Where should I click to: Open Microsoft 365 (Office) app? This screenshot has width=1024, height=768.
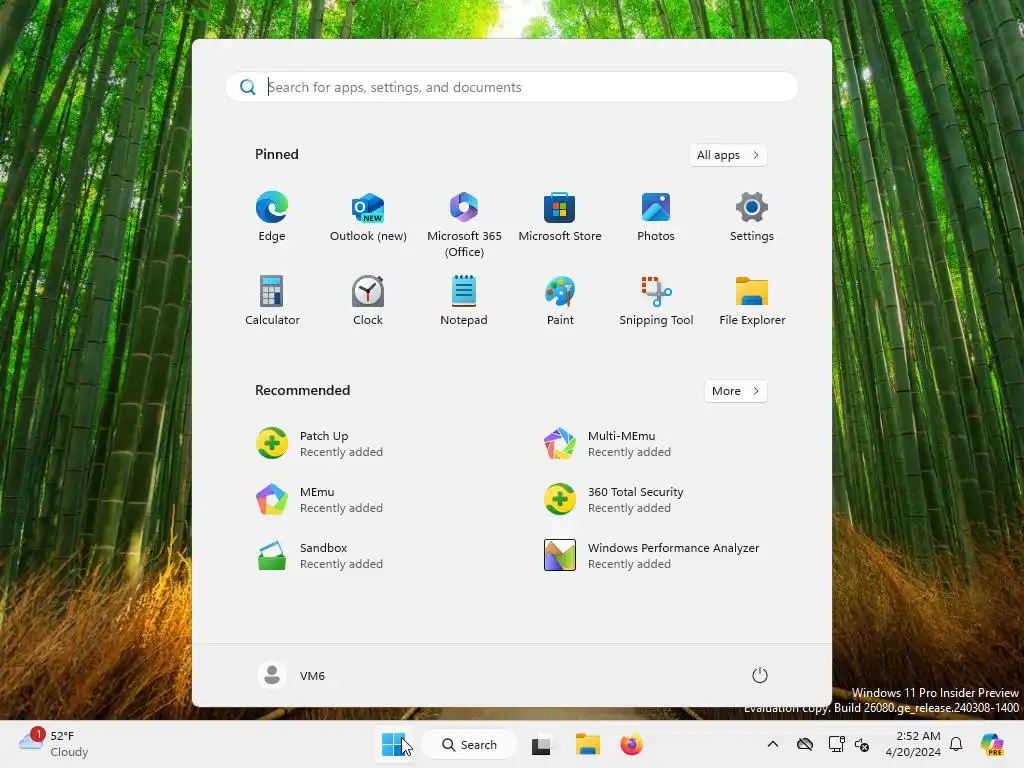coord(464,224)
